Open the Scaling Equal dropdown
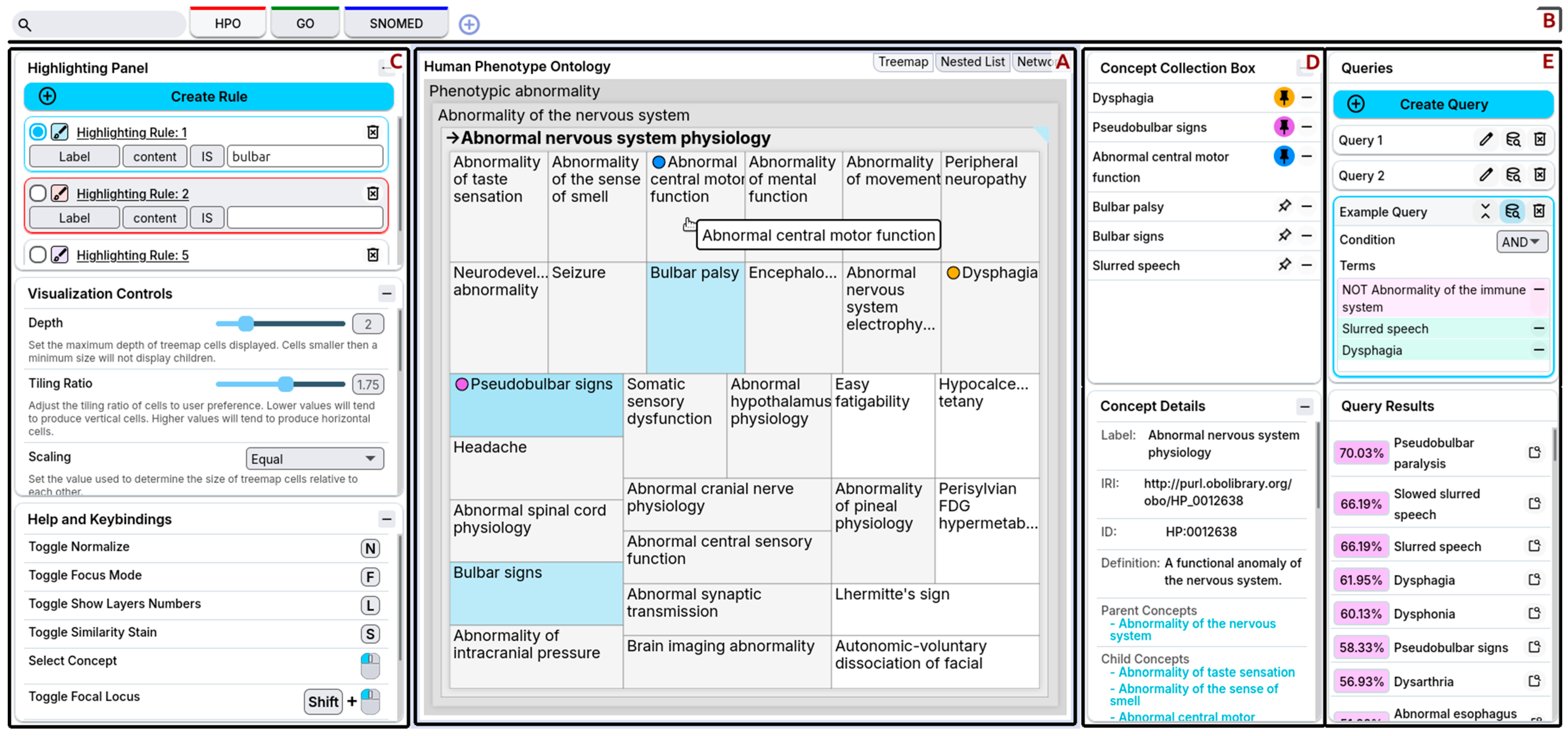 point(314,459)
